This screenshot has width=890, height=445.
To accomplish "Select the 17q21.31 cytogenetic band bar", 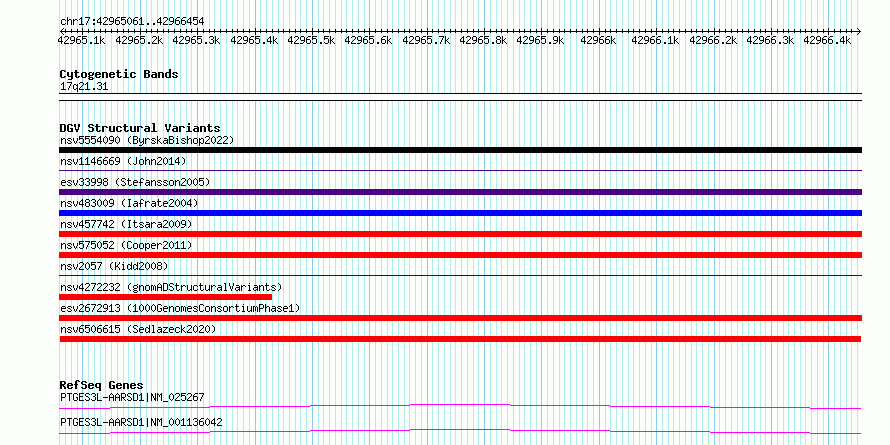I will [460, 96].
